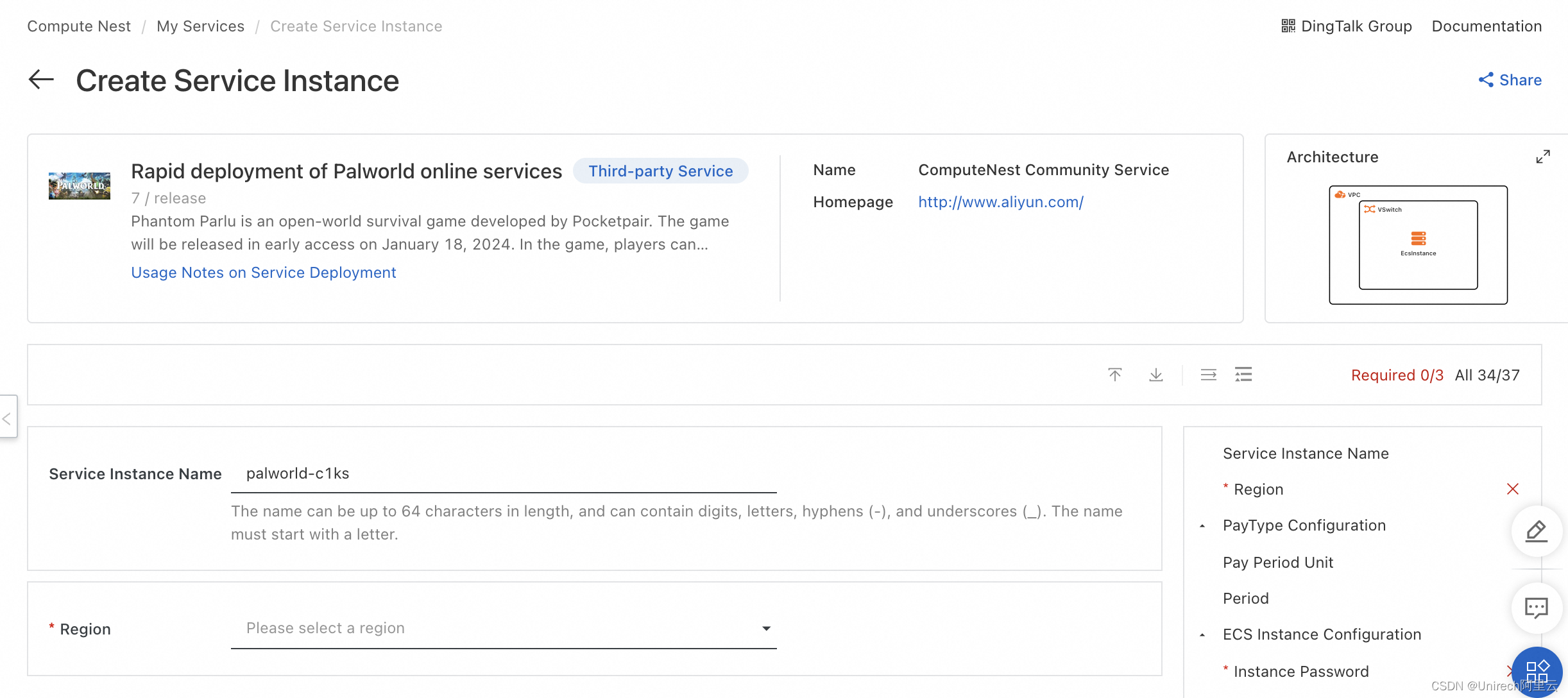Image resolution: width=1568 pixels, height=698 pixels.
Task: Select ECS Instance Configuration outline entry
Action: click(1322, 634)
